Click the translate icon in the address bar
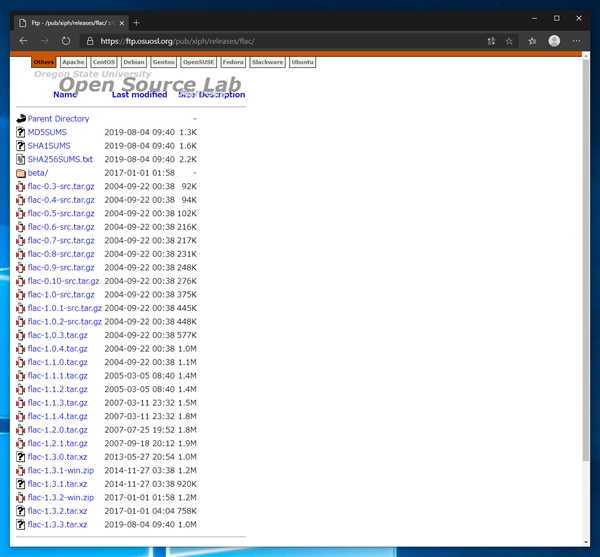This screenshot has height=557, width=600. [491, 41]
